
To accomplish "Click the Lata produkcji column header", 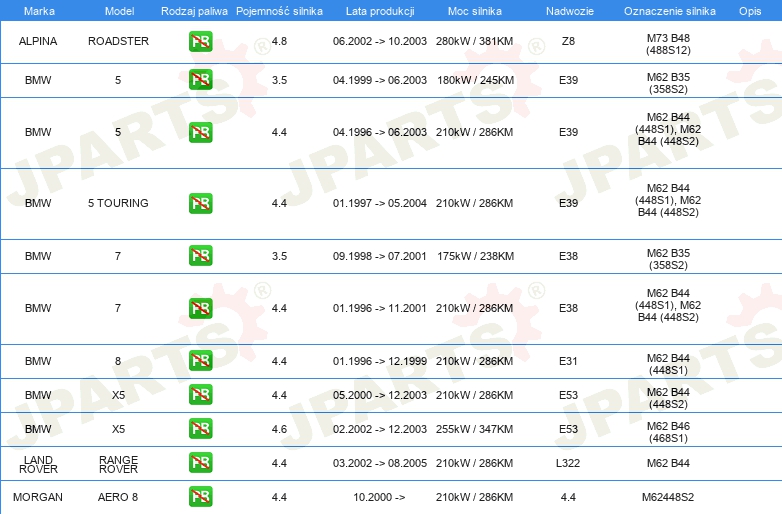I will [x=380, y=11].
